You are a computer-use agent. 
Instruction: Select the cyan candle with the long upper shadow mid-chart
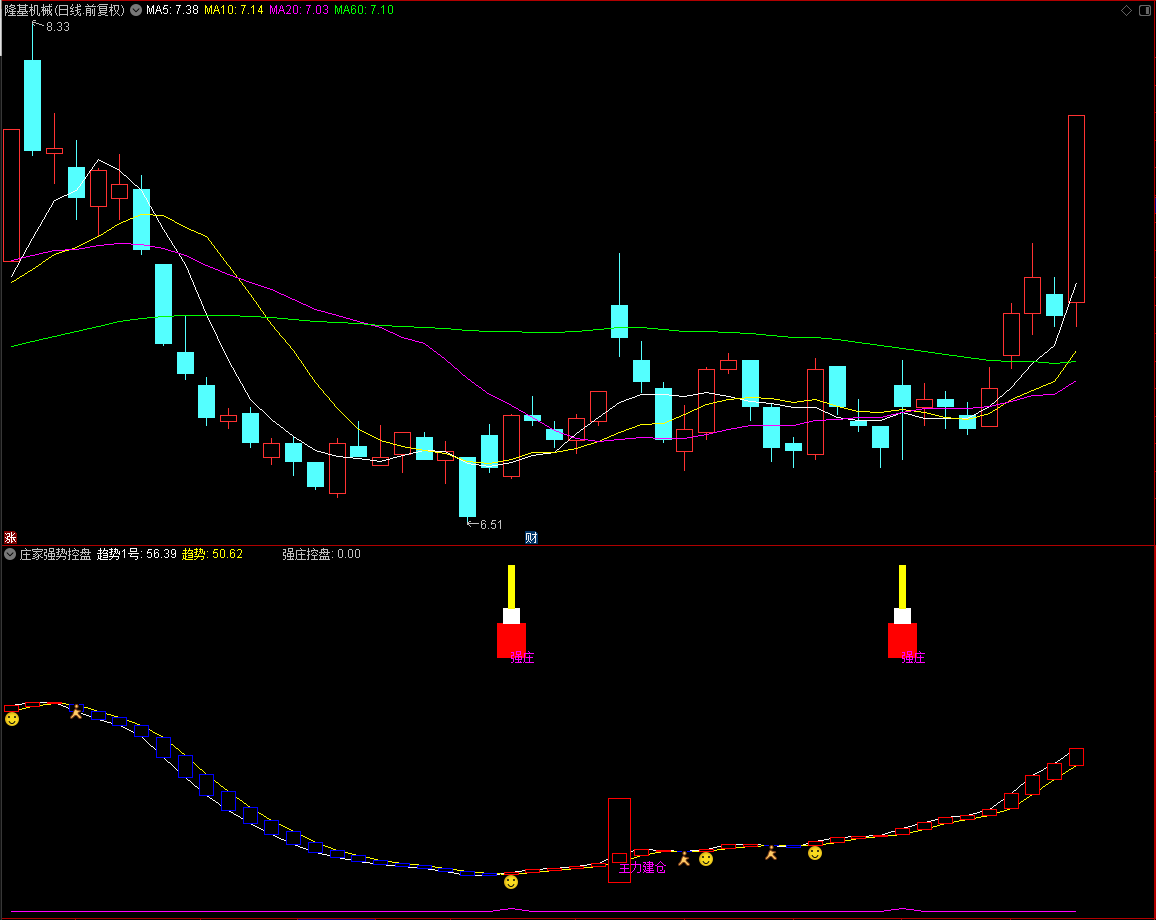(619, 321)
